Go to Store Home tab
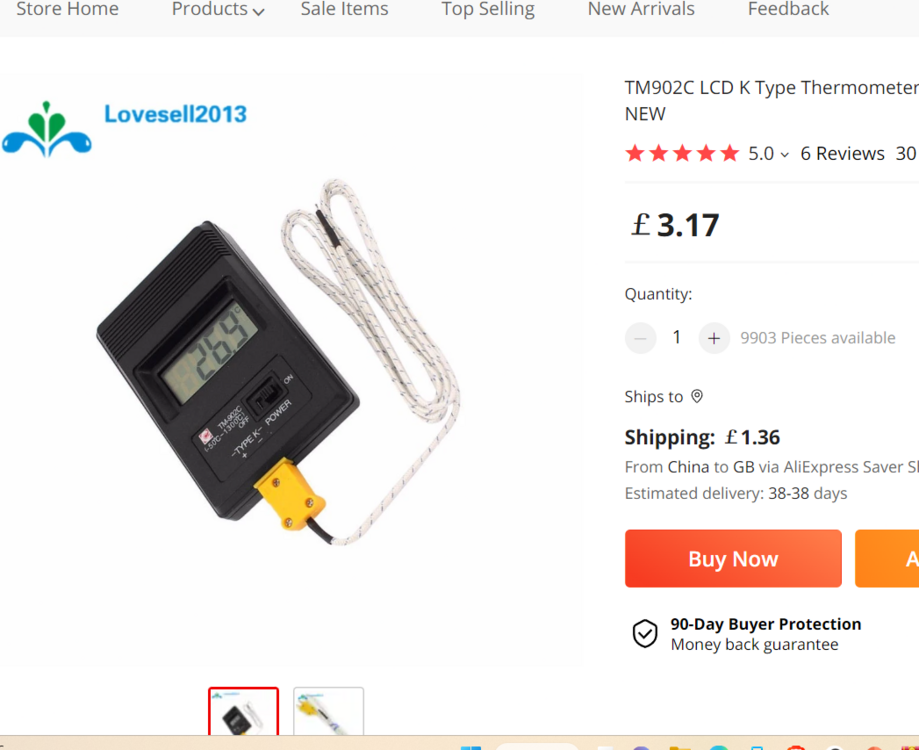Screen dimensions: 919x750 pos(67,9)
